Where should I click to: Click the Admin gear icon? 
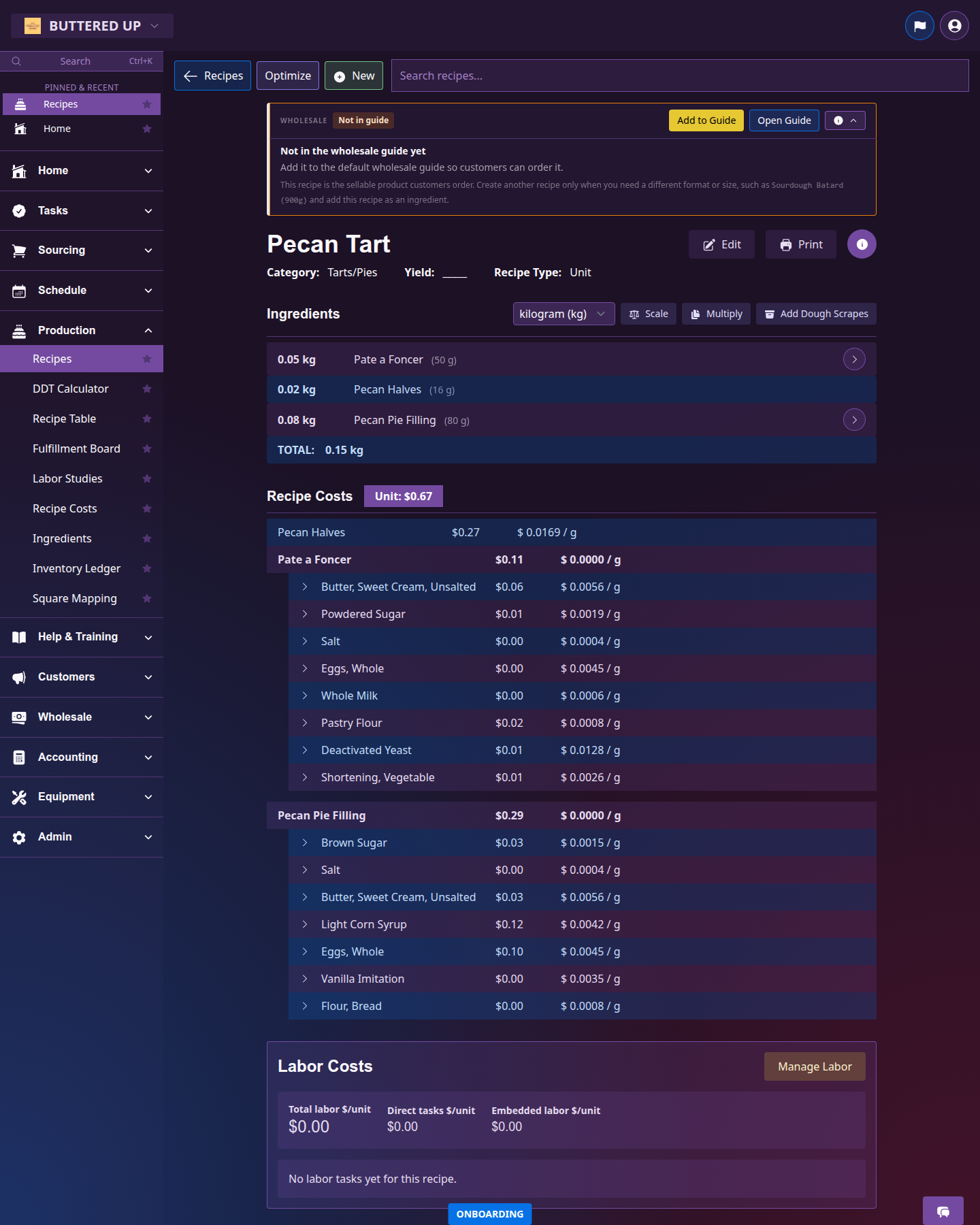[x=19, y=837]
